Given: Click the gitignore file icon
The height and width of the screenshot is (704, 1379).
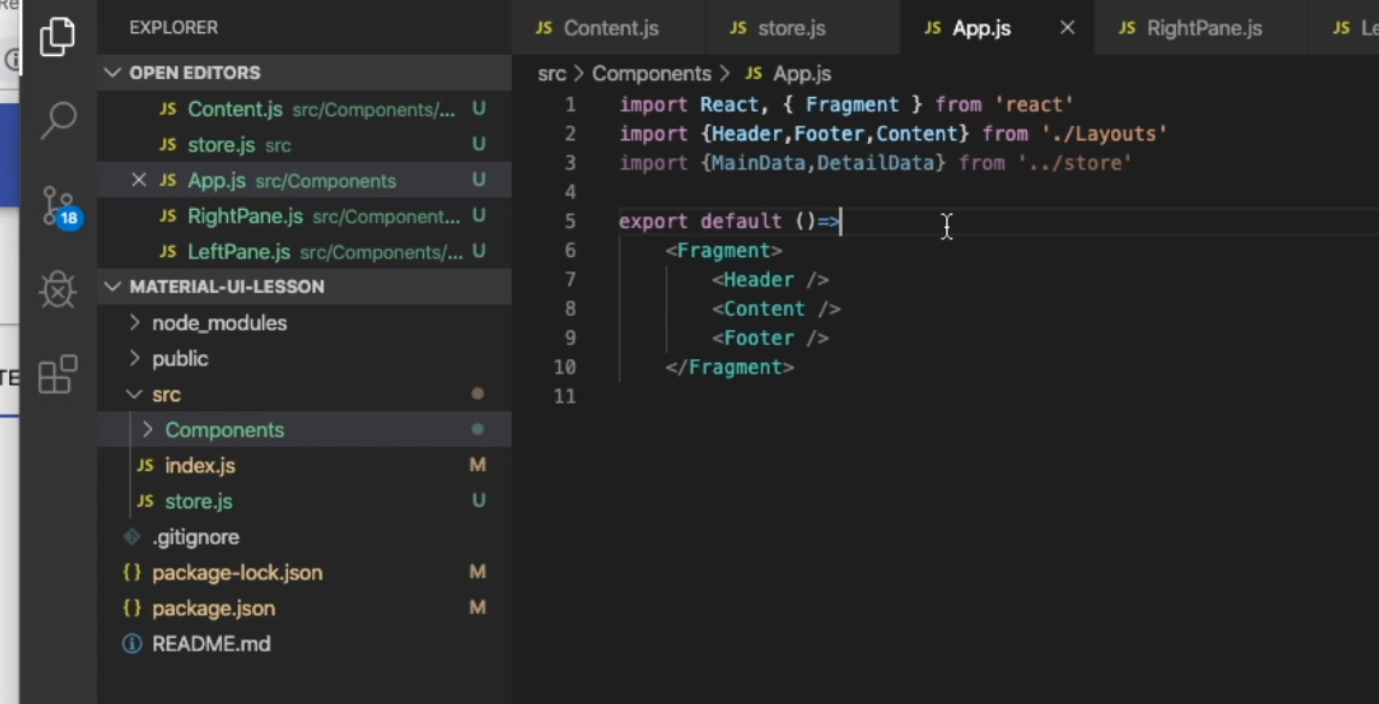Looking at the screenshot, I should tap(131, 537).
